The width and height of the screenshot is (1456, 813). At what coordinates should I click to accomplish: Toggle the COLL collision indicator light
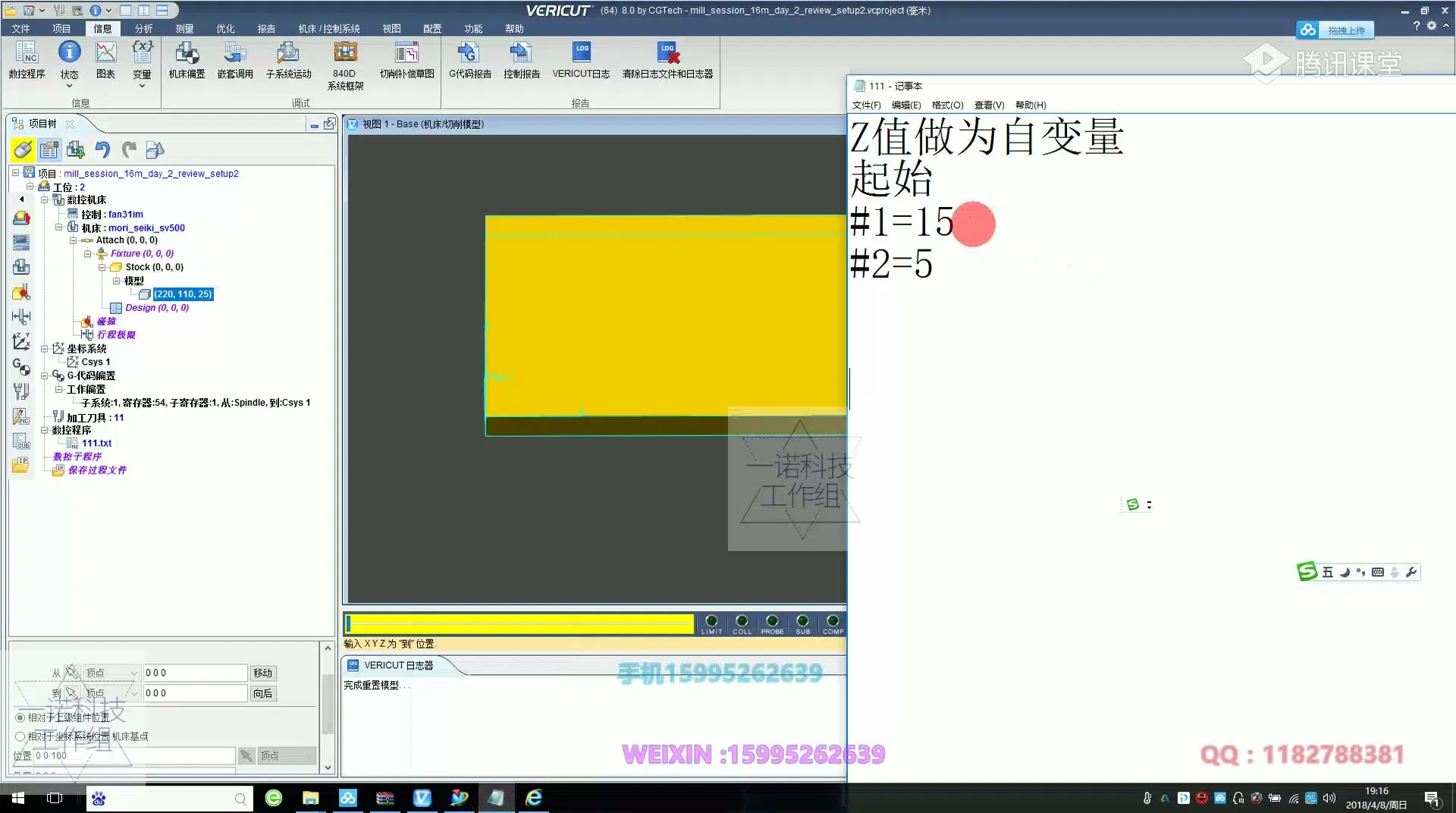pos(742,620)
